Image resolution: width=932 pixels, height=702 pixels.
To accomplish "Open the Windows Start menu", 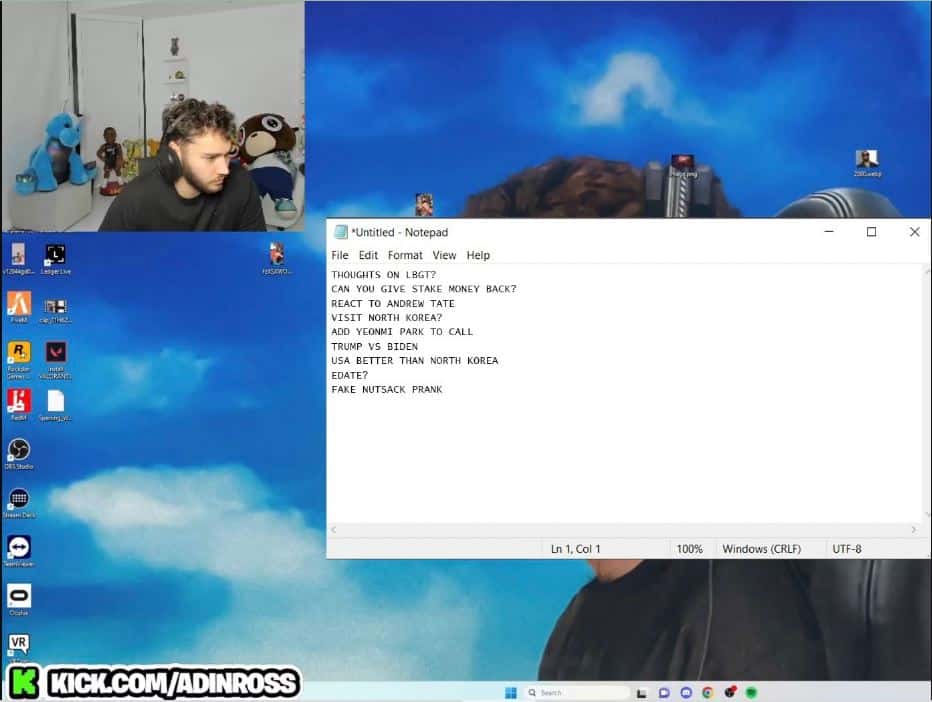I will 511,692.
